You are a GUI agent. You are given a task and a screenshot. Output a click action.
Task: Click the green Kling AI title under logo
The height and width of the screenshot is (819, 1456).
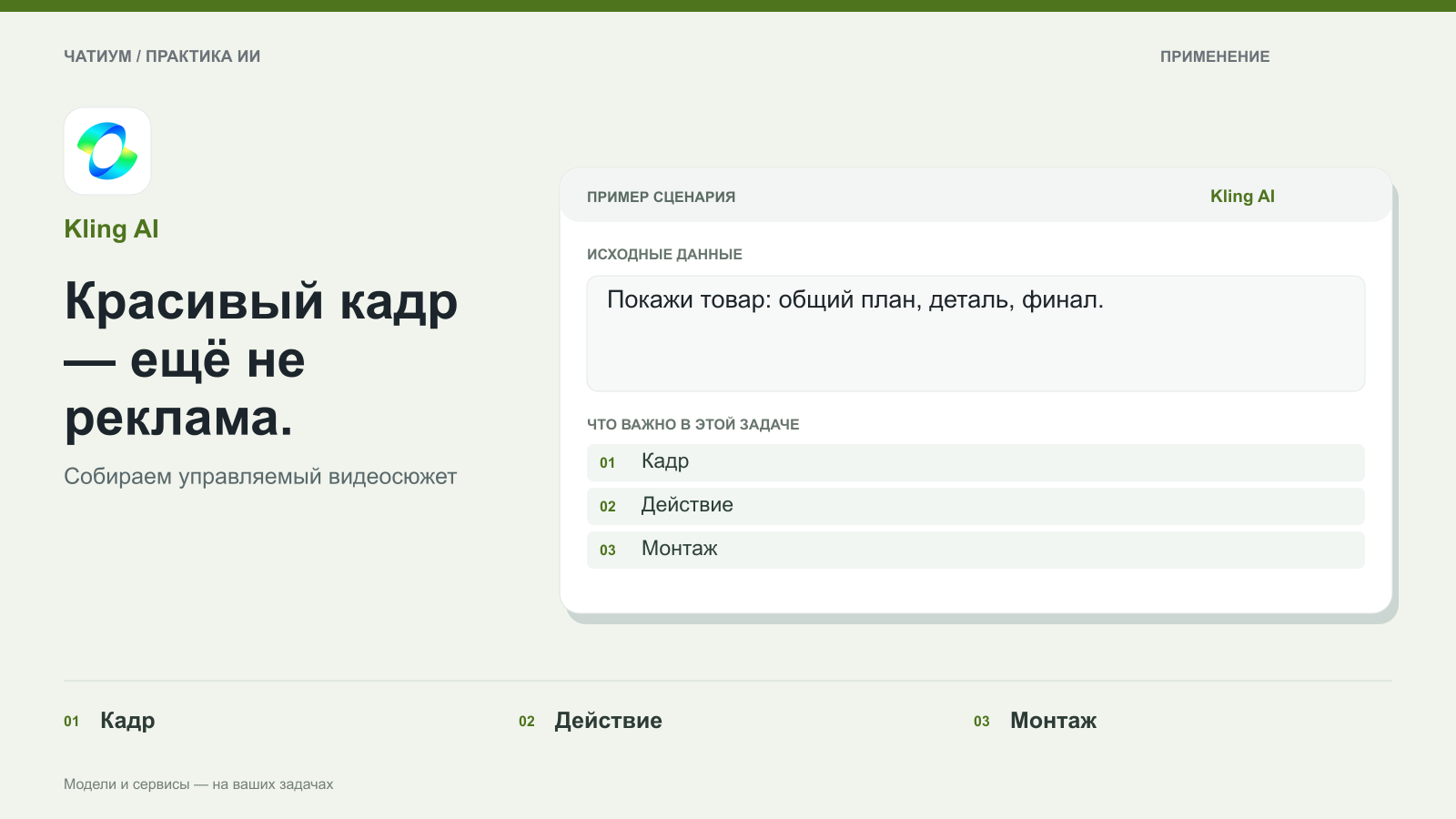(x=111, y=229)
